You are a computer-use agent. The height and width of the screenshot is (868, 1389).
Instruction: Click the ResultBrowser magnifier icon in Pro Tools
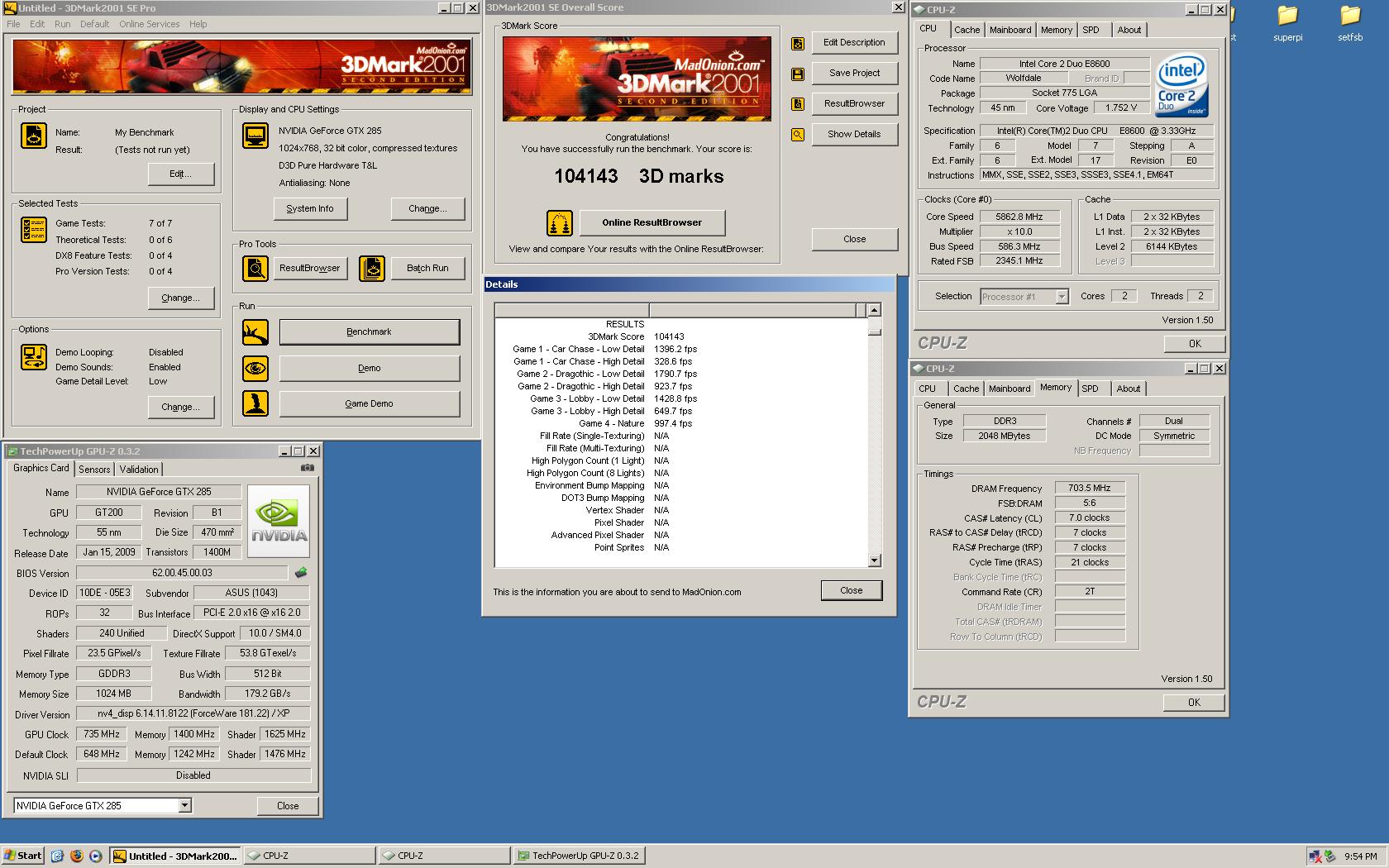pos(255,268)
